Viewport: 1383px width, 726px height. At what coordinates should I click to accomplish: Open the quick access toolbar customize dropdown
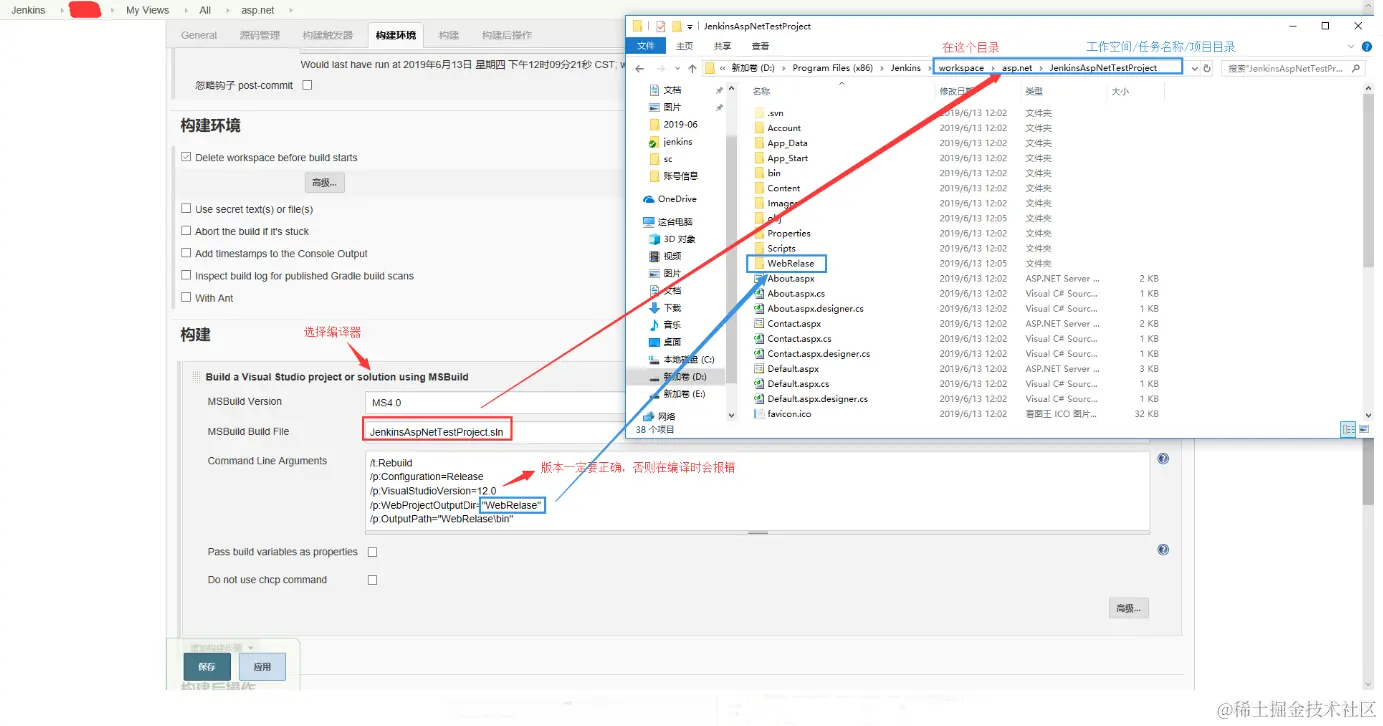[689, 26]
